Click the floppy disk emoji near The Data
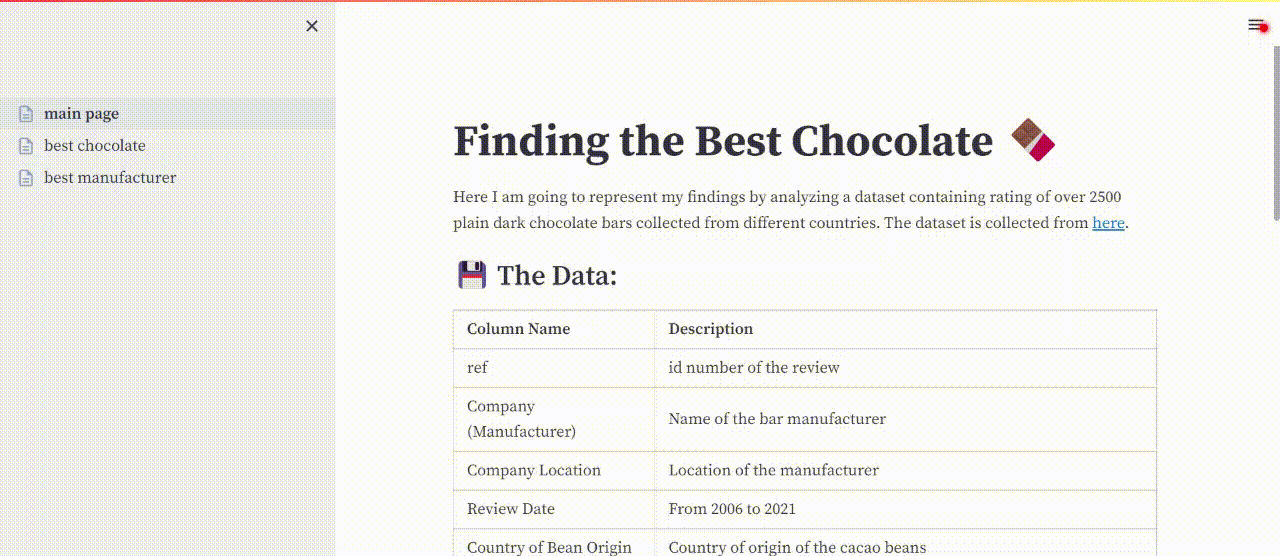The image size is (1280, 556). click(472, 274)
